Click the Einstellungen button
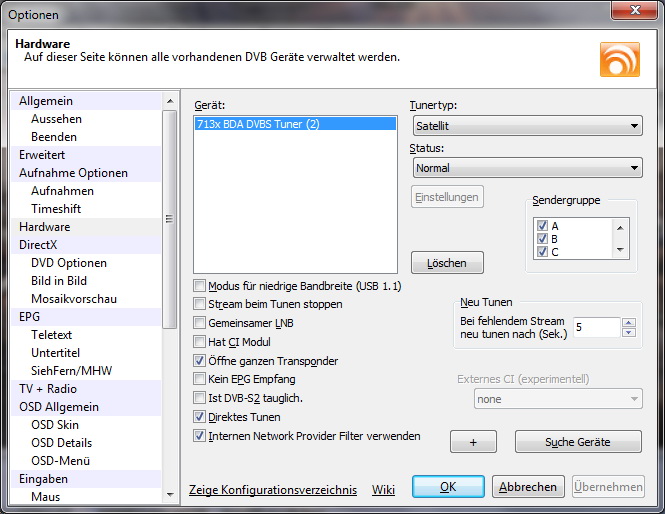This screenshot has height=514, width=665. pos(447,197)
